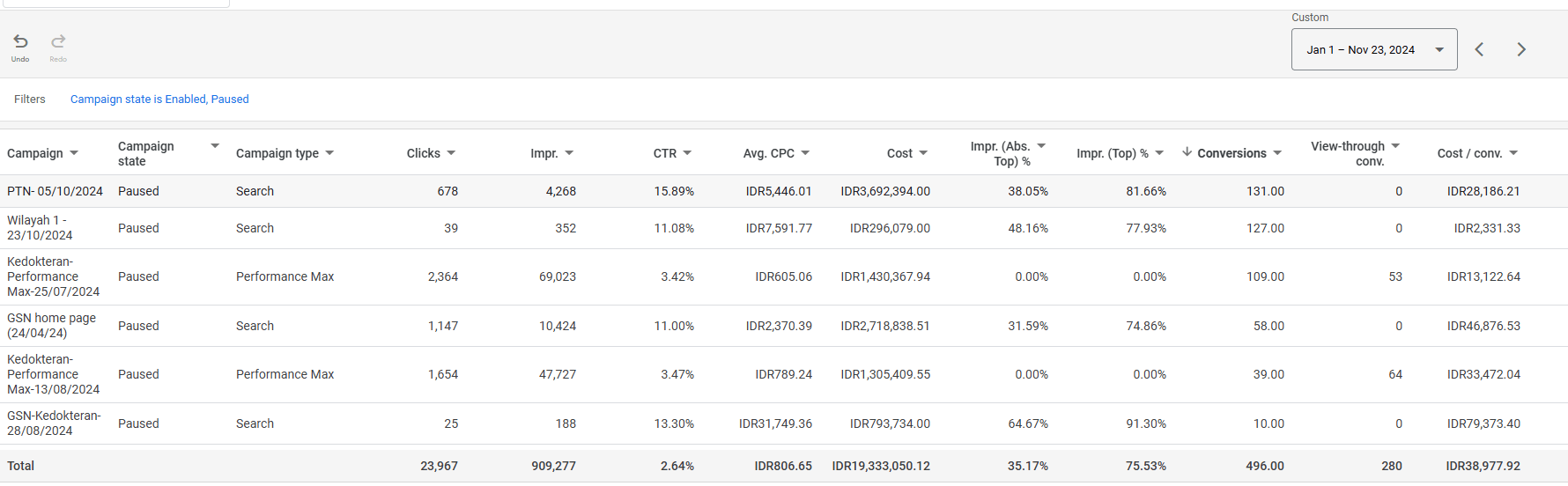Select the GSN home page campaign
This screenshot has height=486, width=1568.
tap(51, 325)
